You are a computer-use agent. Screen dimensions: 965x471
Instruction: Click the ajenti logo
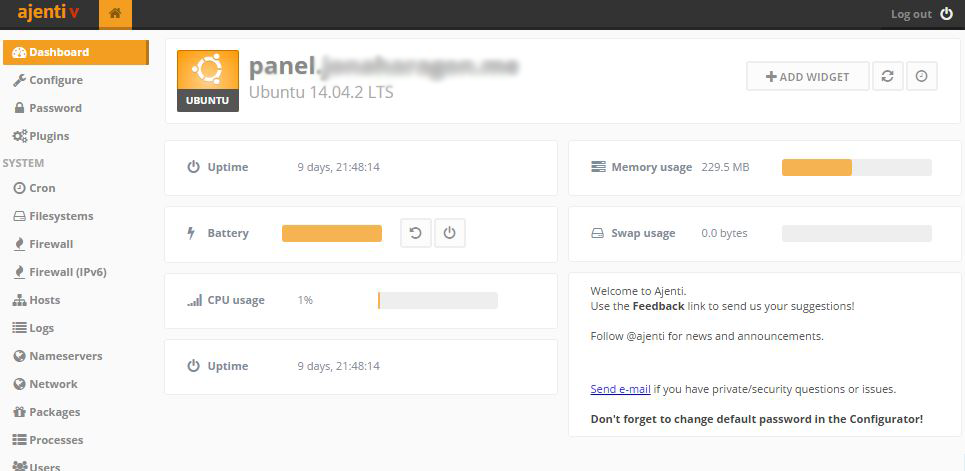tap(48, 14)
